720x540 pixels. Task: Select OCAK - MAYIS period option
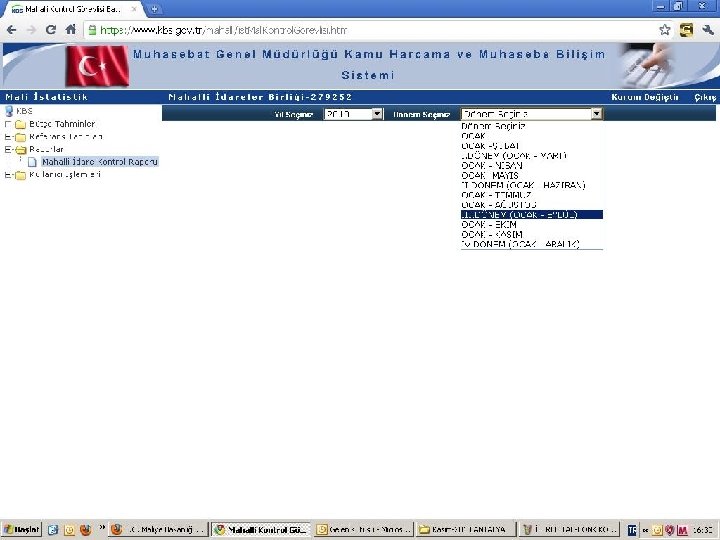(531, 175)
